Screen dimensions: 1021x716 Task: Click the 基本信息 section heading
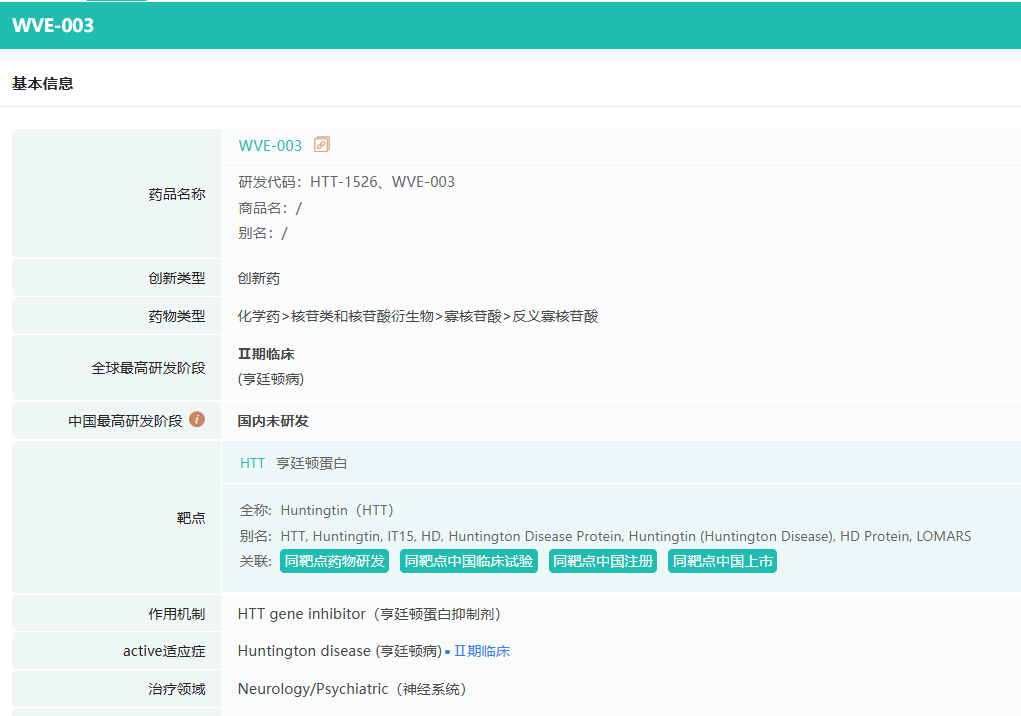click(x=43, y=84)
